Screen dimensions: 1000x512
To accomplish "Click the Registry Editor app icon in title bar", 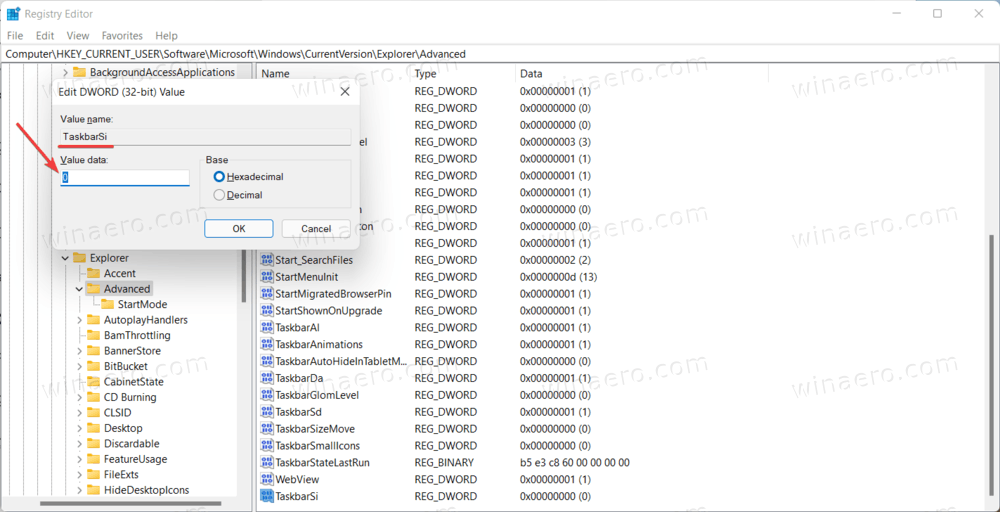I will pos(13,13).
